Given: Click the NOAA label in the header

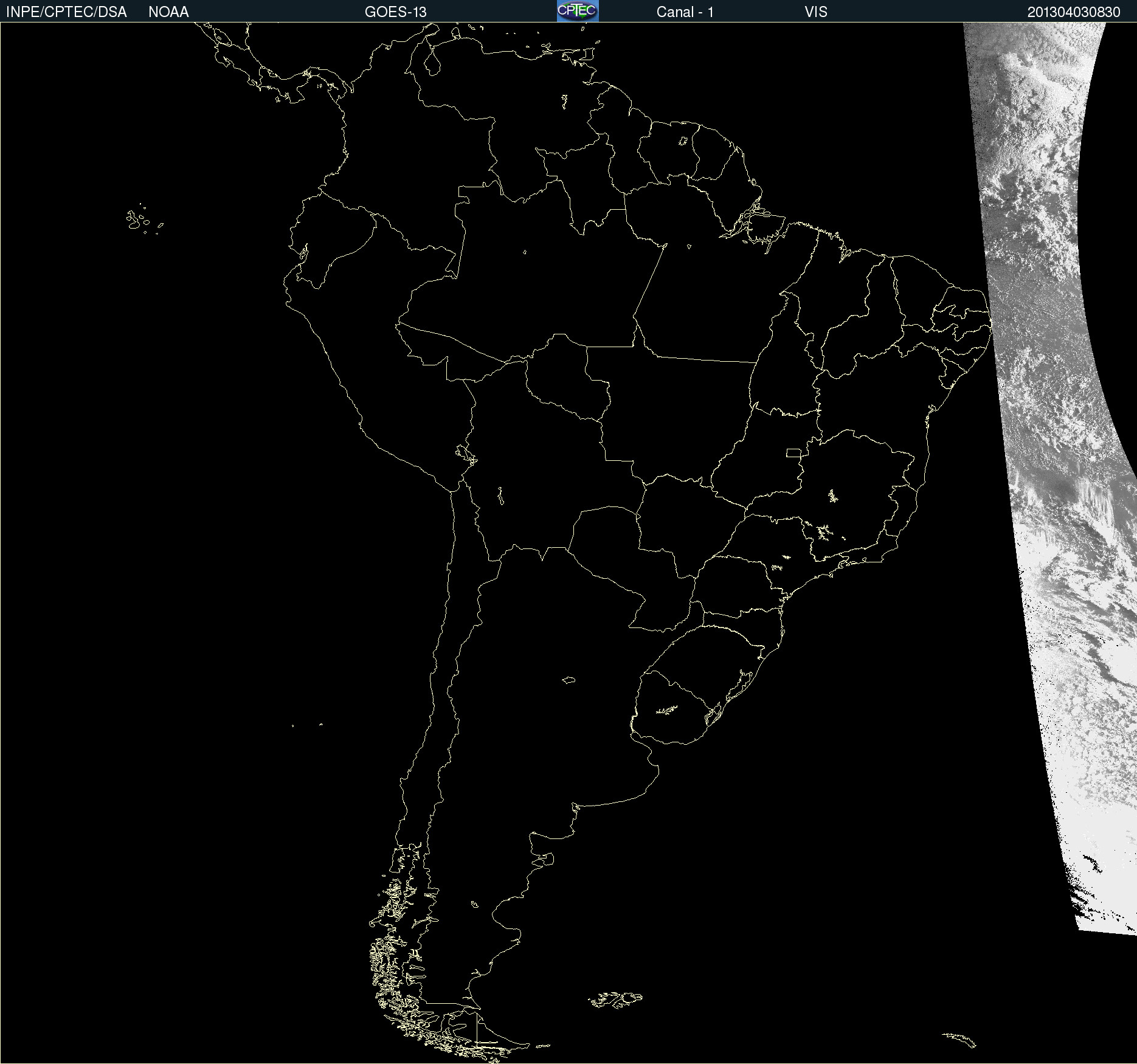Looking at the screenshot, I should [x=168, y=12].
